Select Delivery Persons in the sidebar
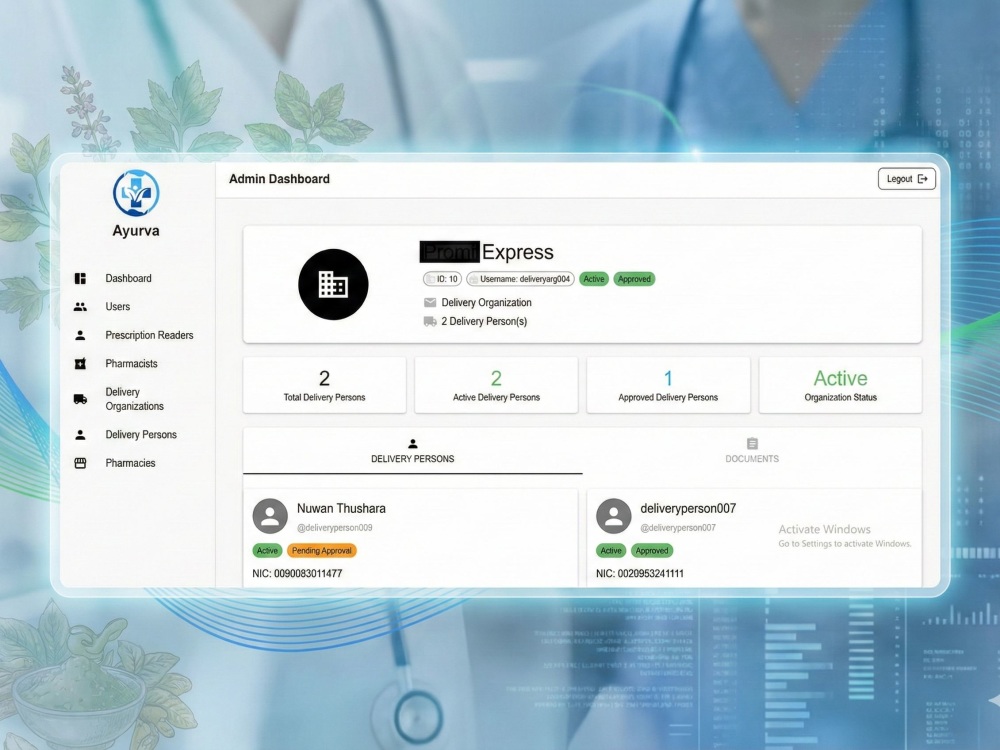The height and width of the screenshot is (750, 1000). pos(141,435)
